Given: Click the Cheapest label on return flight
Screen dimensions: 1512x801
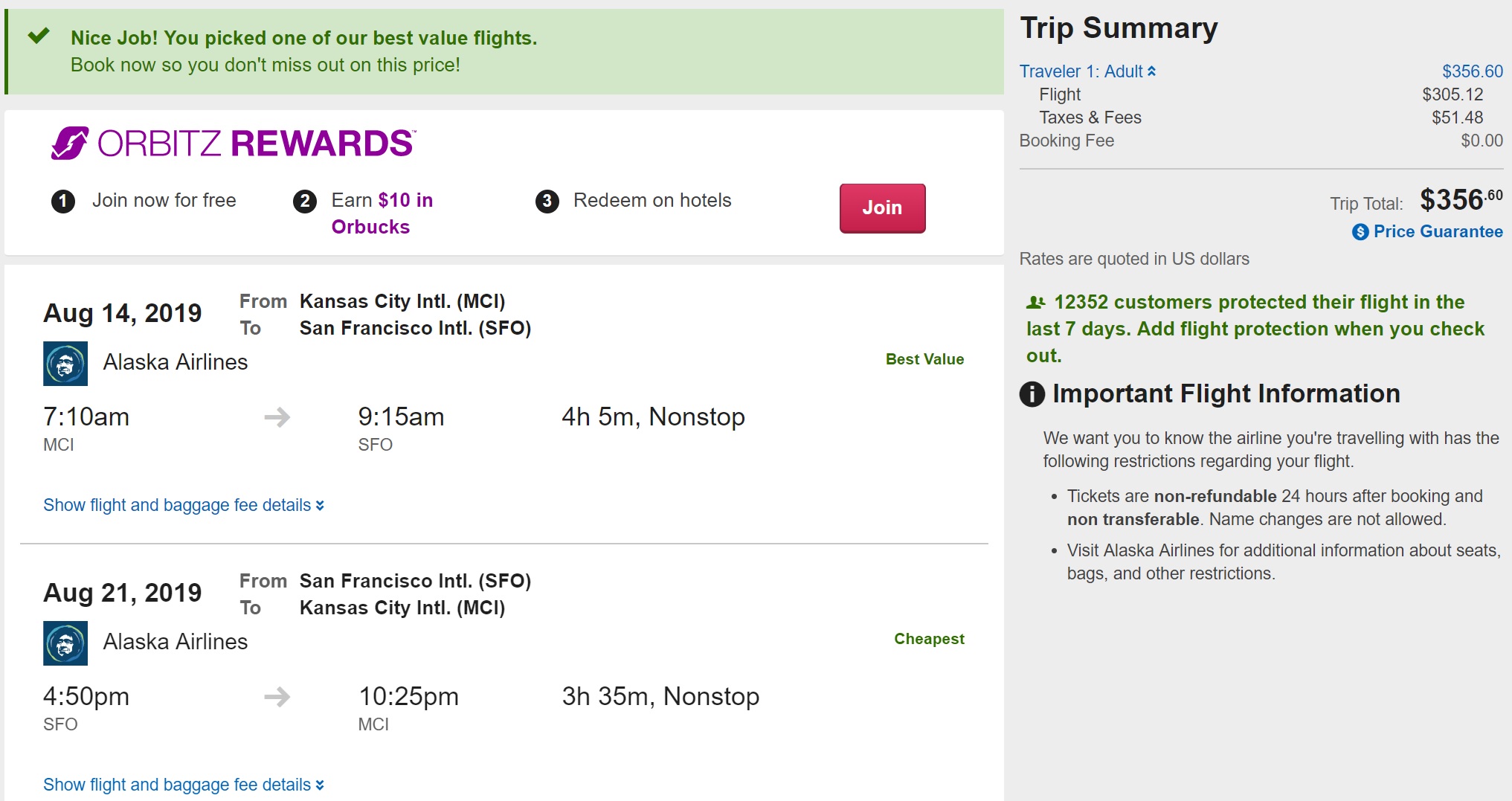Looking at the screenshot, I should click(929, 639).
